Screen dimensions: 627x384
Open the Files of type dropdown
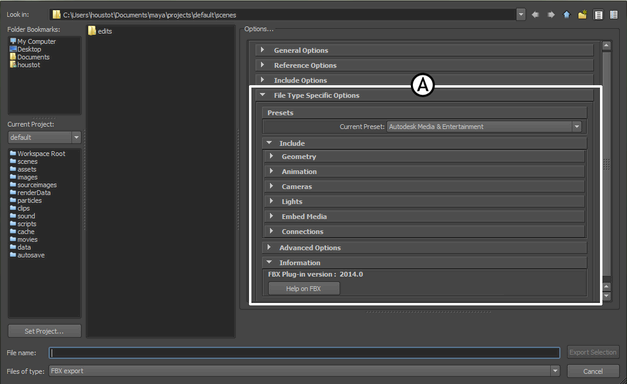[305, 371]
